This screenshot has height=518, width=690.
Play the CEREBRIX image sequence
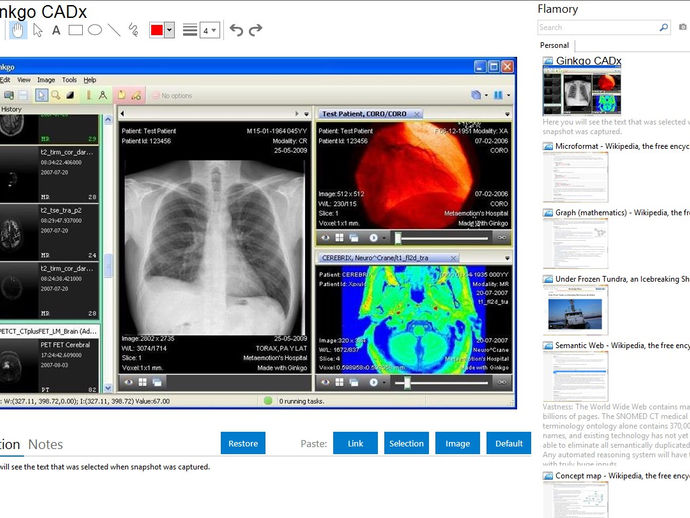tap(374, 382)
